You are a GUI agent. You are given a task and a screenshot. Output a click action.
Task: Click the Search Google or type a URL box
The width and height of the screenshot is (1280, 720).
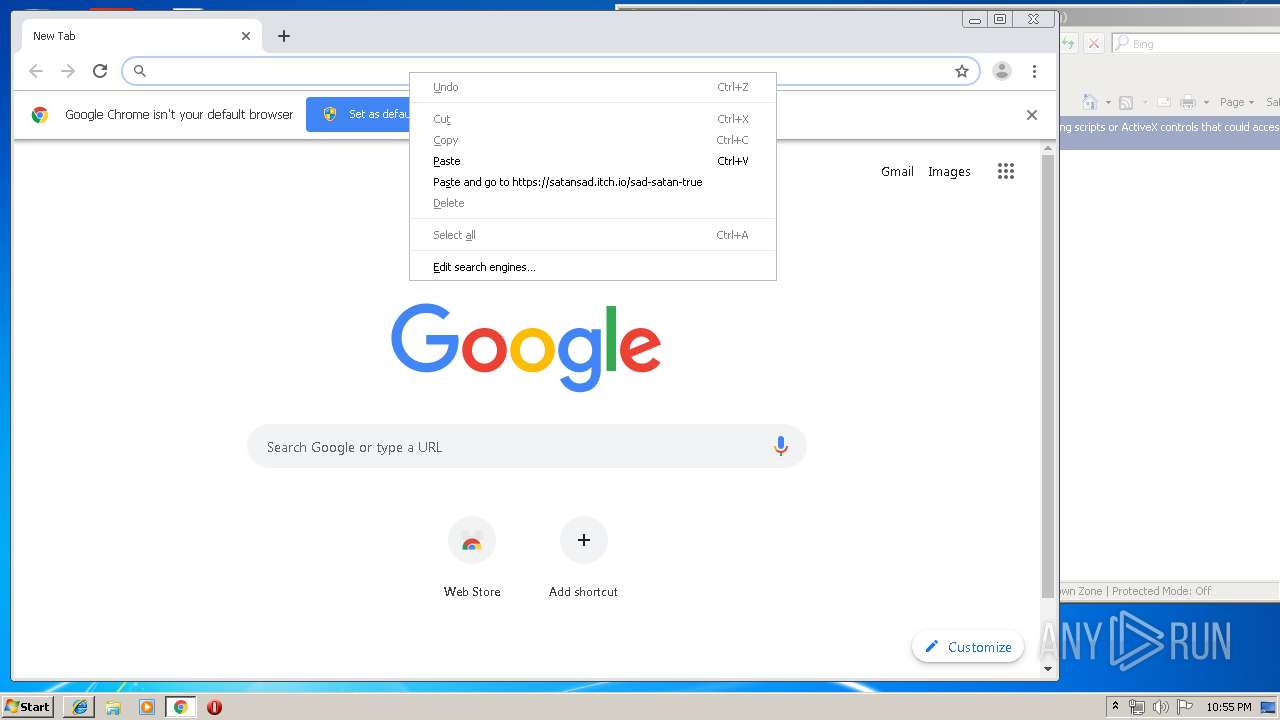click(527, 447)
